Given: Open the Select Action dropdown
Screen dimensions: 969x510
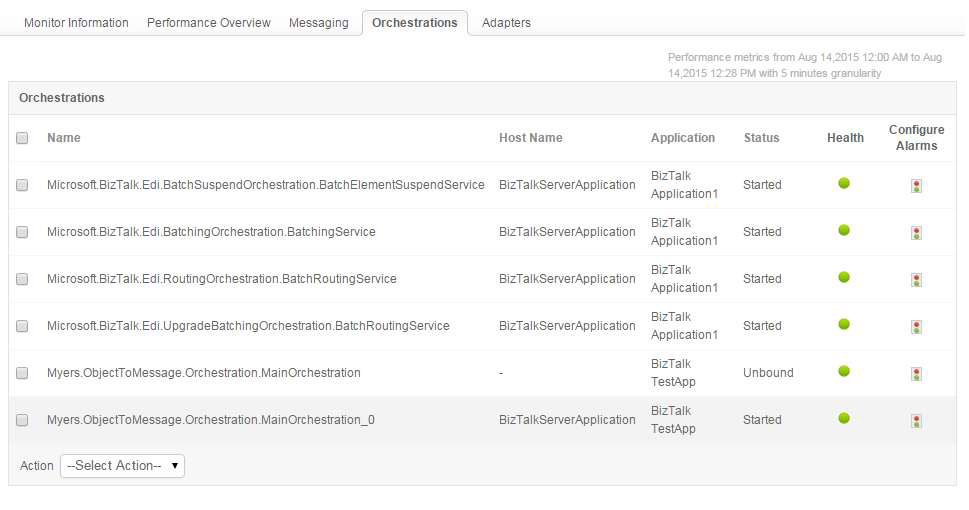Looking at the screenshot, I should (x=122, y=465).
